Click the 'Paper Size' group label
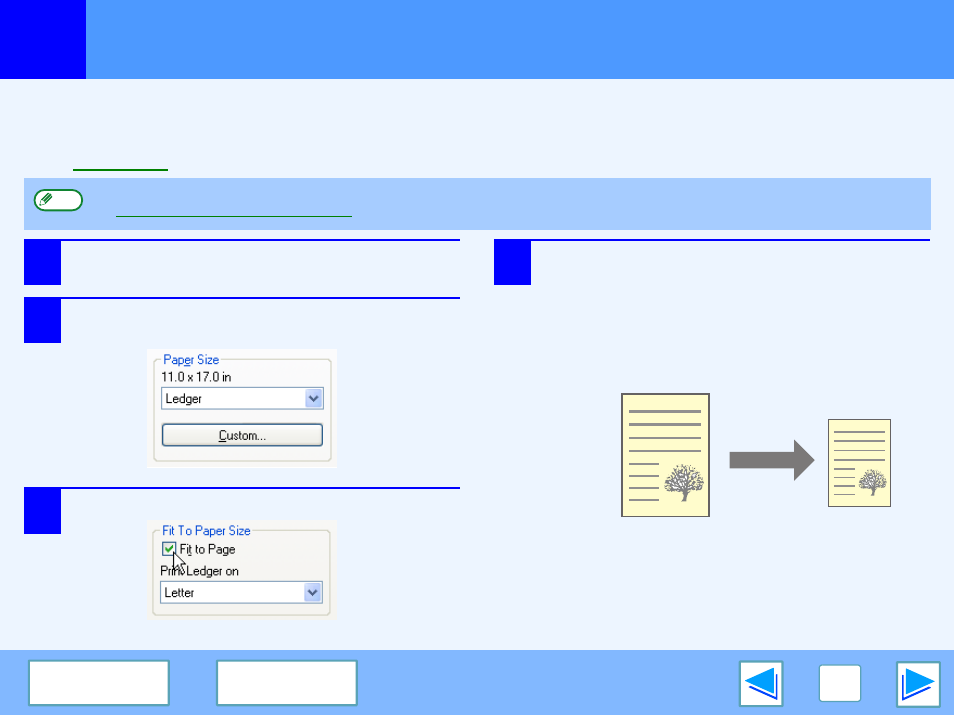 click(x=191, y=360)
